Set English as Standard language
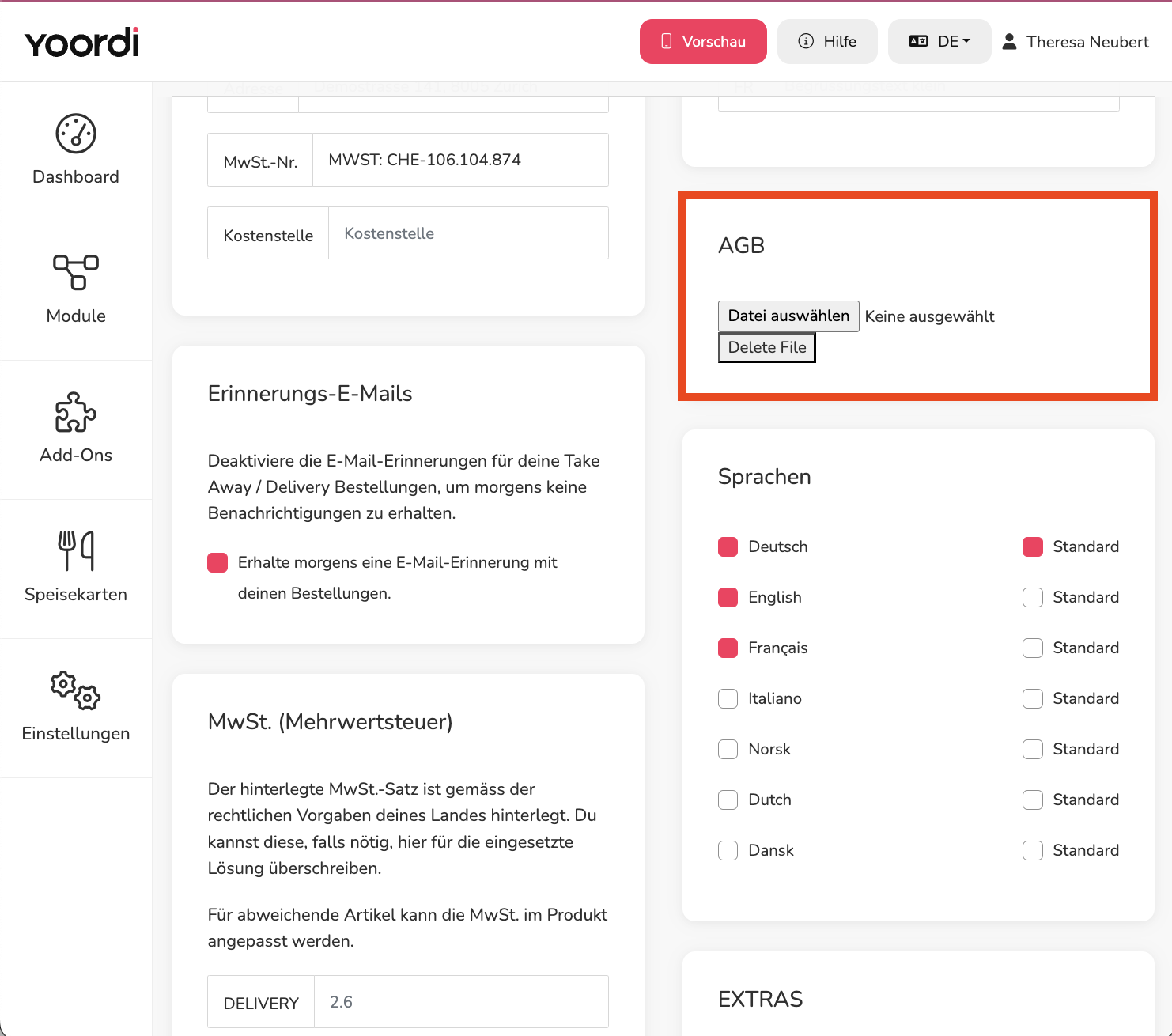The image size is (1172, 1036). pyautogui.click(x=1032, y=597)
